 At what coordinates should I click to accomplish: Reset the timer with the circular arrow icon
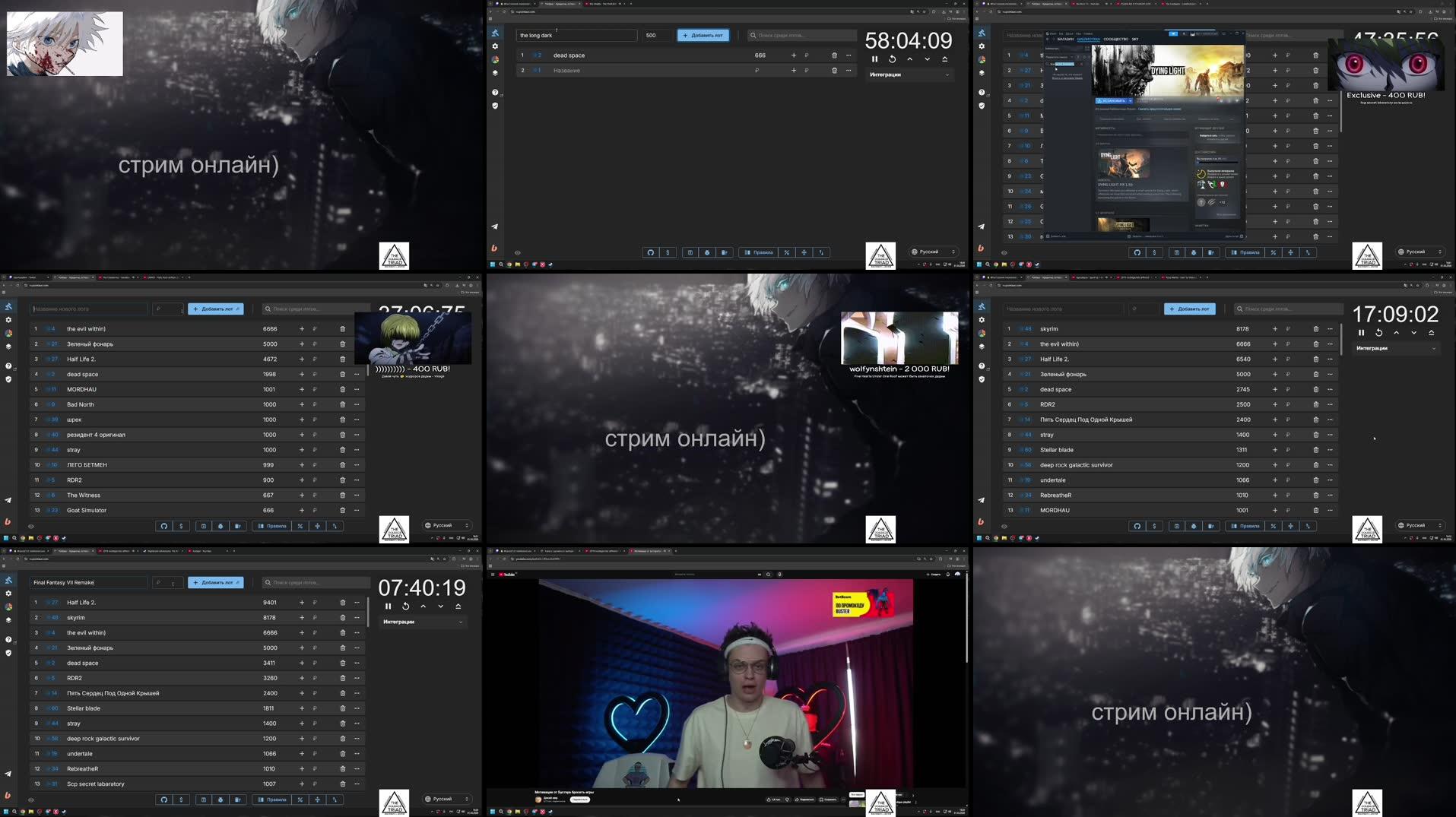tap(892, 59)
